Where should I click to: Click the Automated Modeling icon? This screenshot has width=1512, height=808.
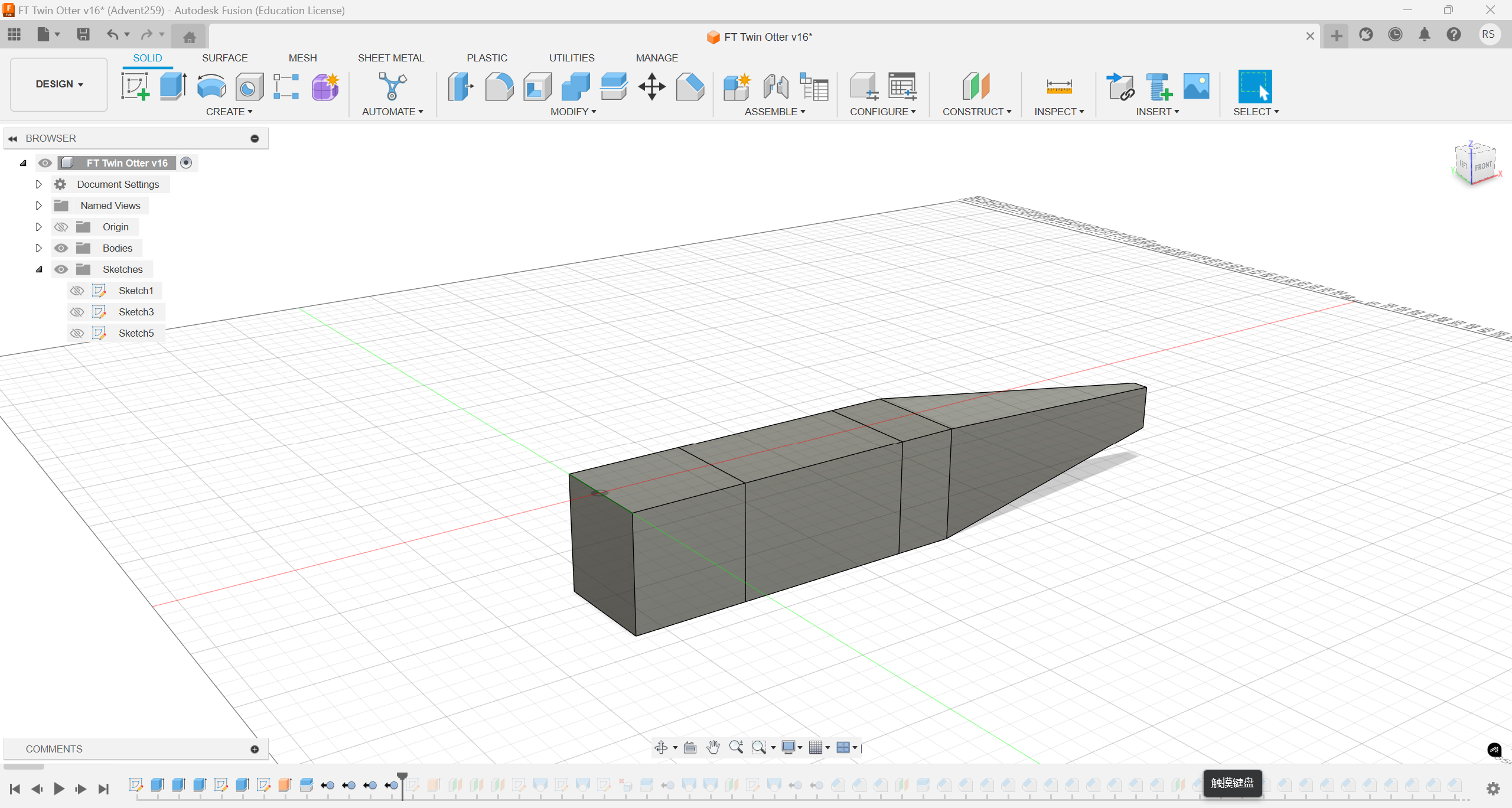393,87
